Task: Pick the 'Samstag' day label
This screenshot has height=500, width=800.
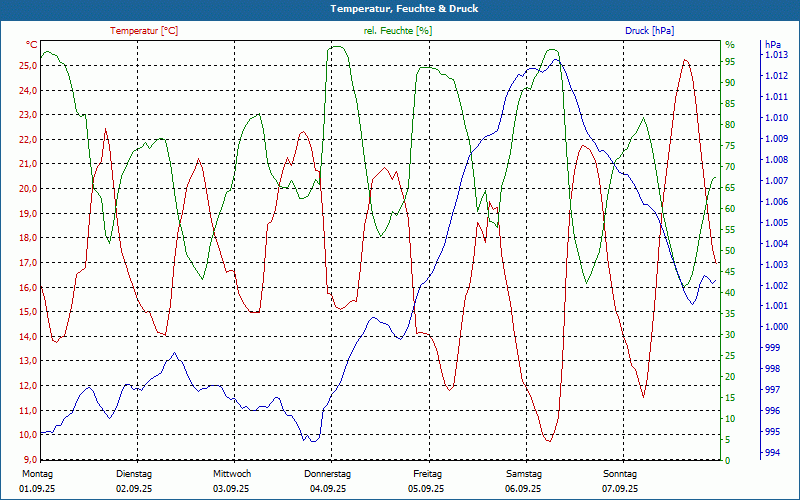Action: point(523,474)
